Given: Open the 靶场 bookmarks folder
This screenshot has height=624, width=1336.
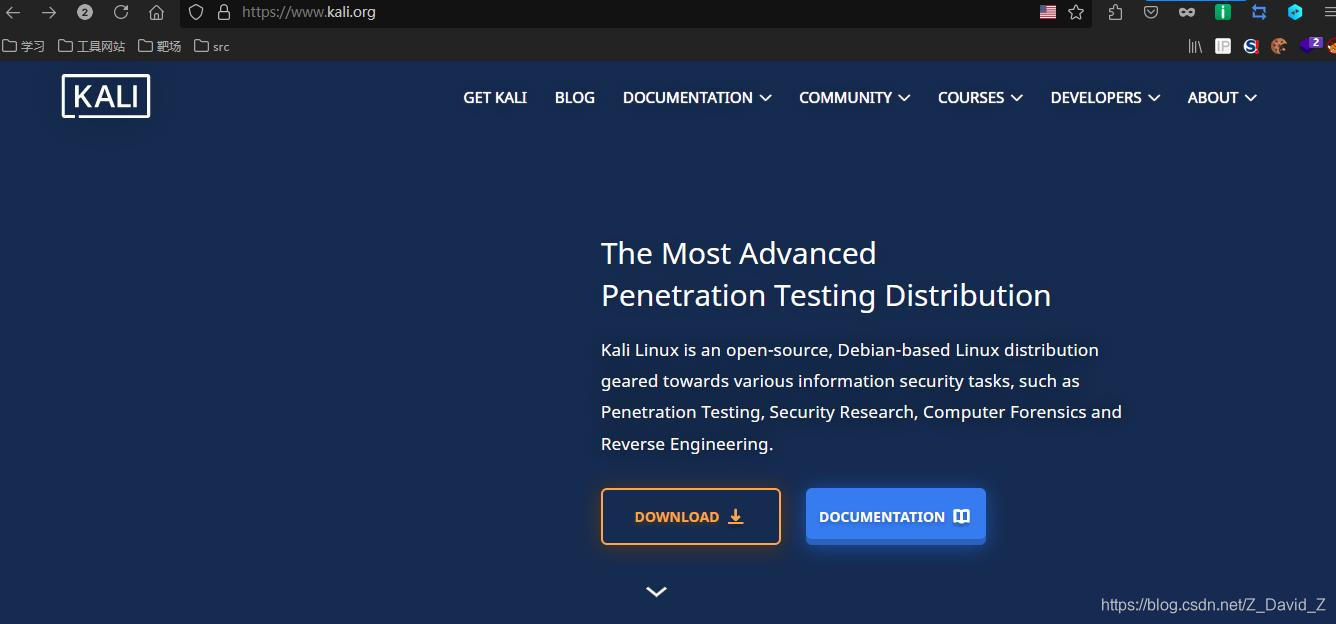Looking at the screenshot, I should pos(160,46).
